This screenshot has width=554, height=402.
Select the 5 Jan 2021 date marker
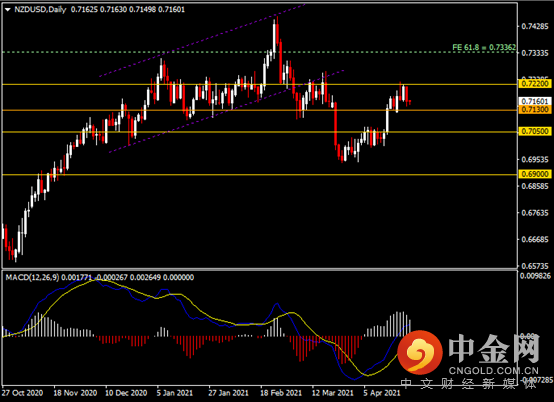(x=175, y=393)
